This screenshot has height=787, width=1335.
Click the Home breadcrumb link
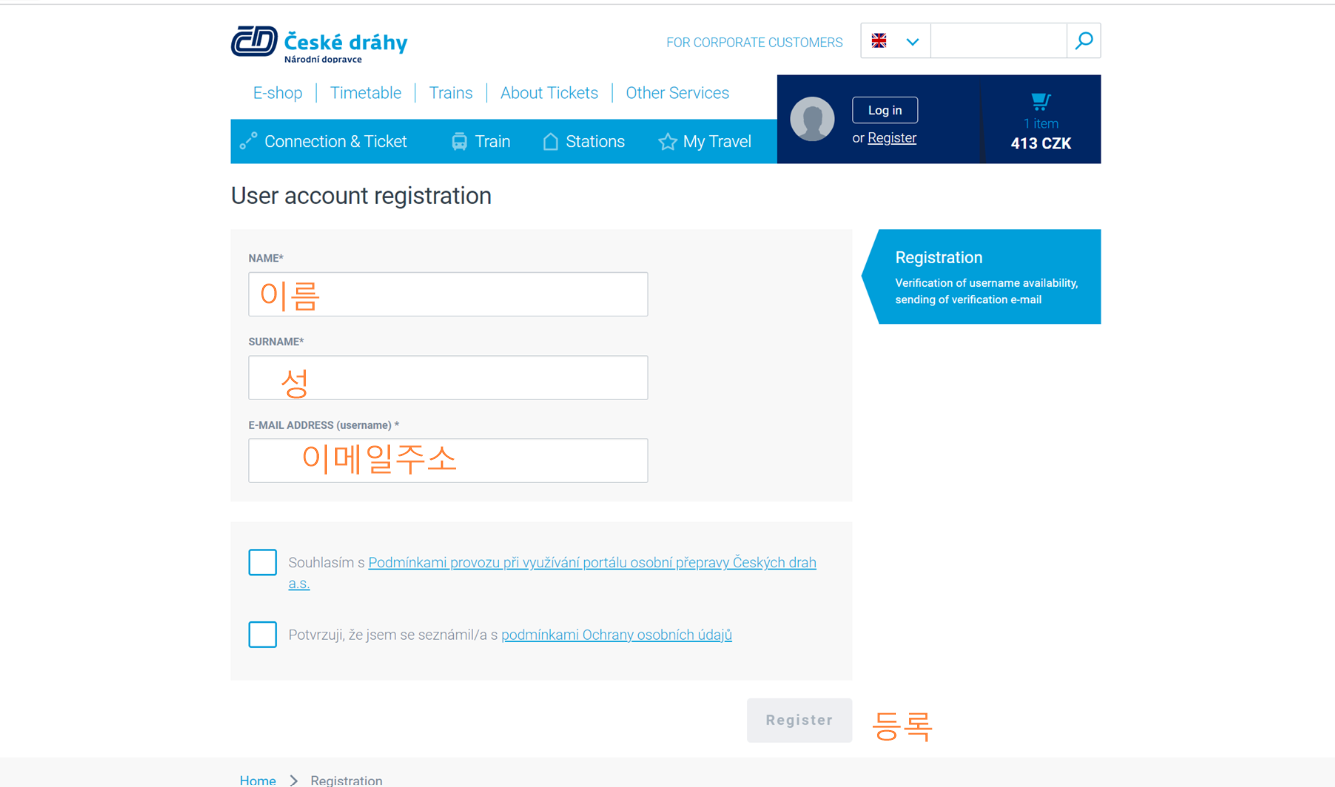tap(258, 780)
